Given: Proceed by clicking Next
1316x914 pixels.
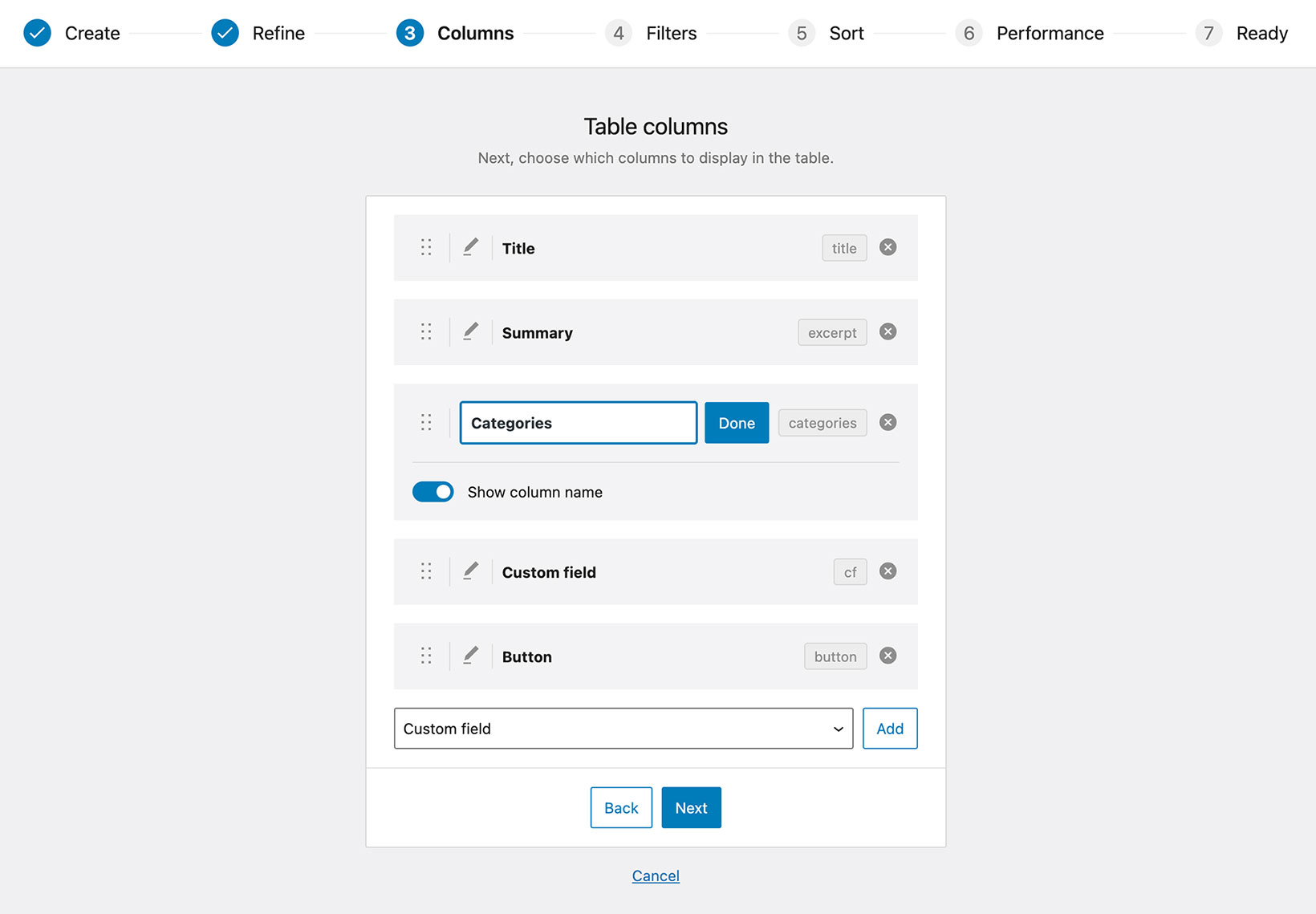Looking at the screenshot, I should (691, 807).
